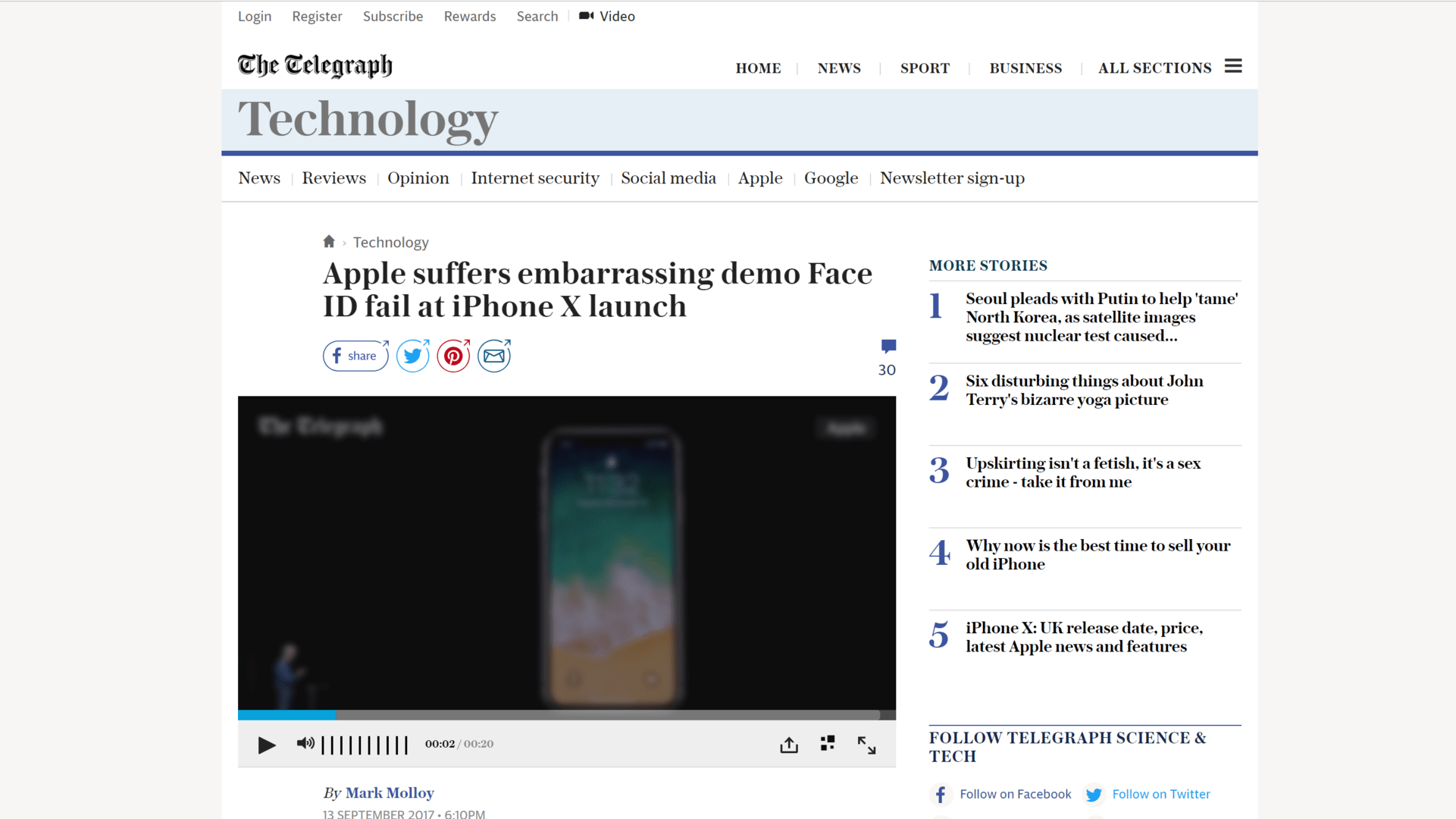Adjust the video volume bars
Image resolution: width=1456 pixels, height=819 pixels.
[x=365, y=745]
